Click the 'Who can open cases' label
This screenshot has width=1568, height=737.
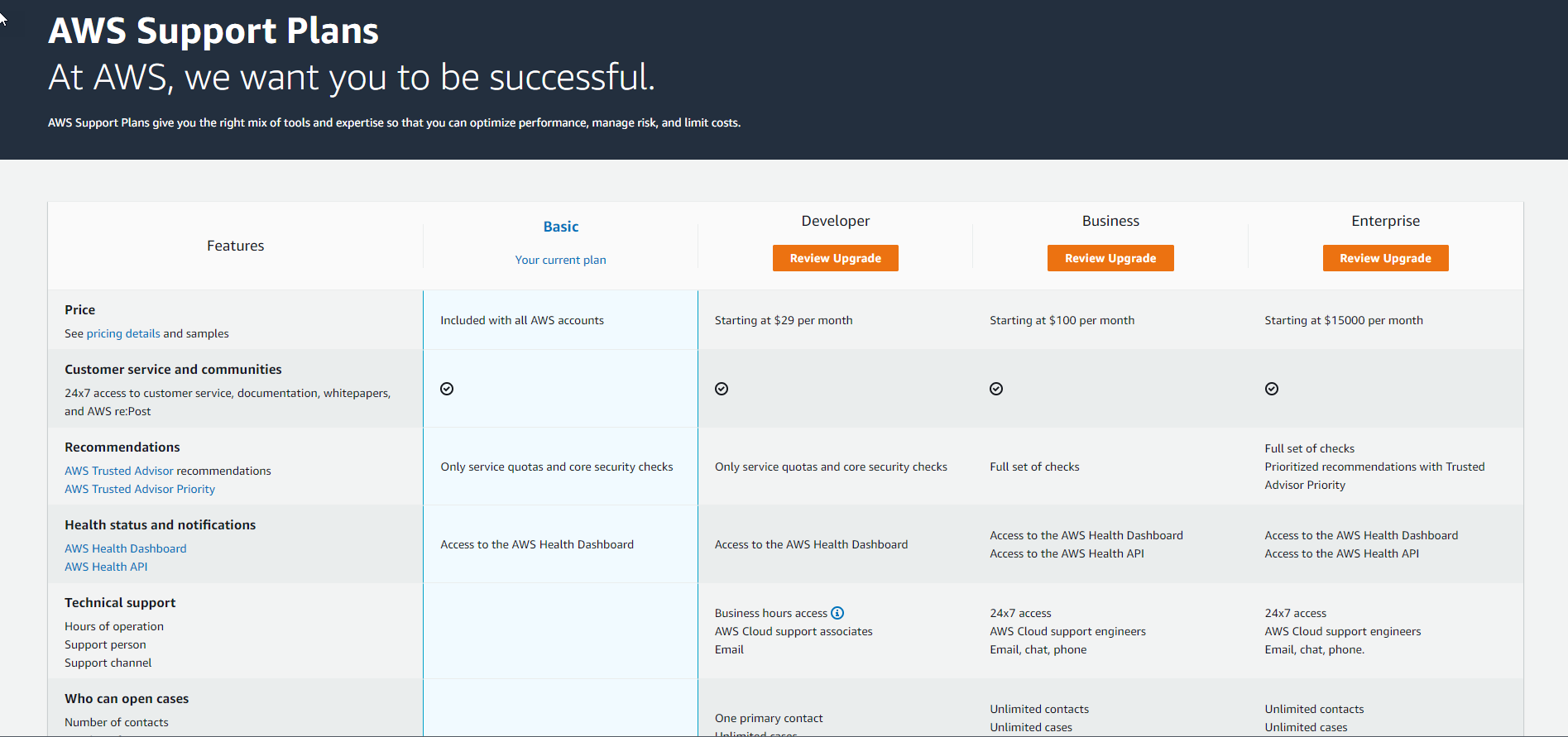pyautogui.click(x=127, y=699)
